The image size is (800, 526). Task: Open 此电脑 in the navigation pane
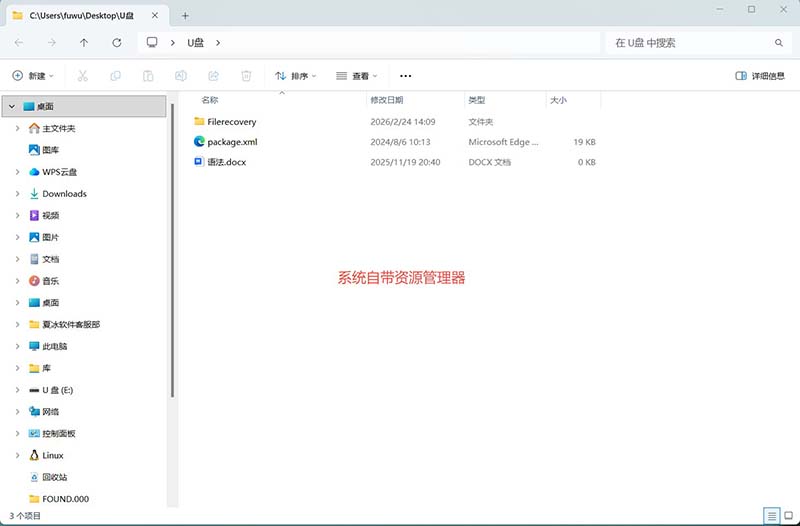[55, 346]
